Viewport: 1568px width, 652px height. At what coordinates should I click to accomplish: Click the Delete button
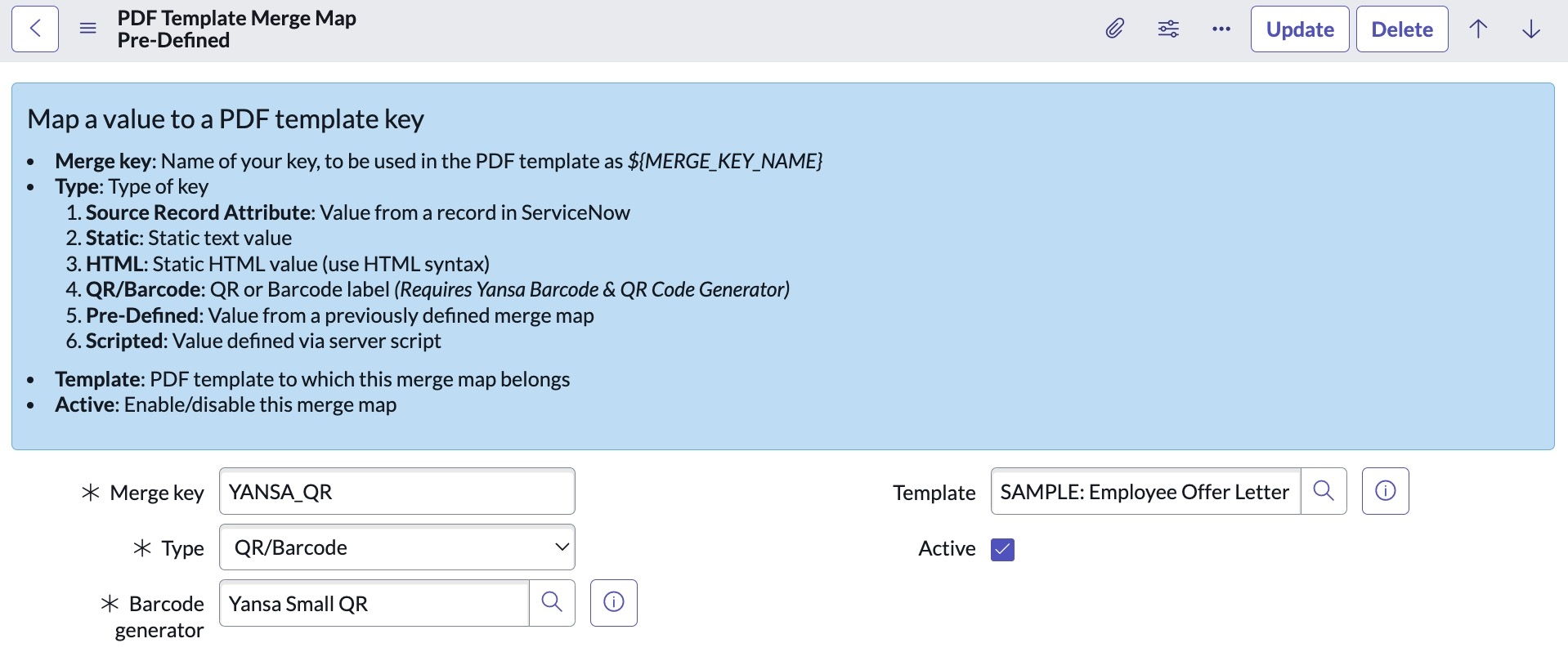pos(1401,29)
